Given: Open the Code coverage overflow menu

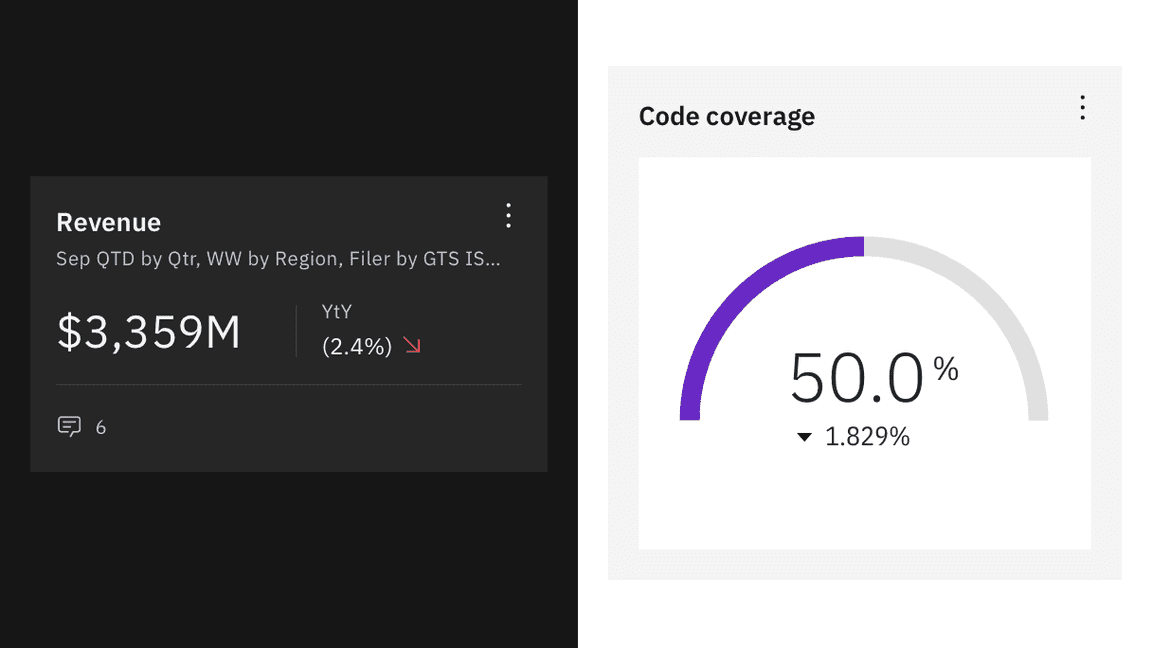Looking at the screenshot, I should click(x=1082, y=108).
